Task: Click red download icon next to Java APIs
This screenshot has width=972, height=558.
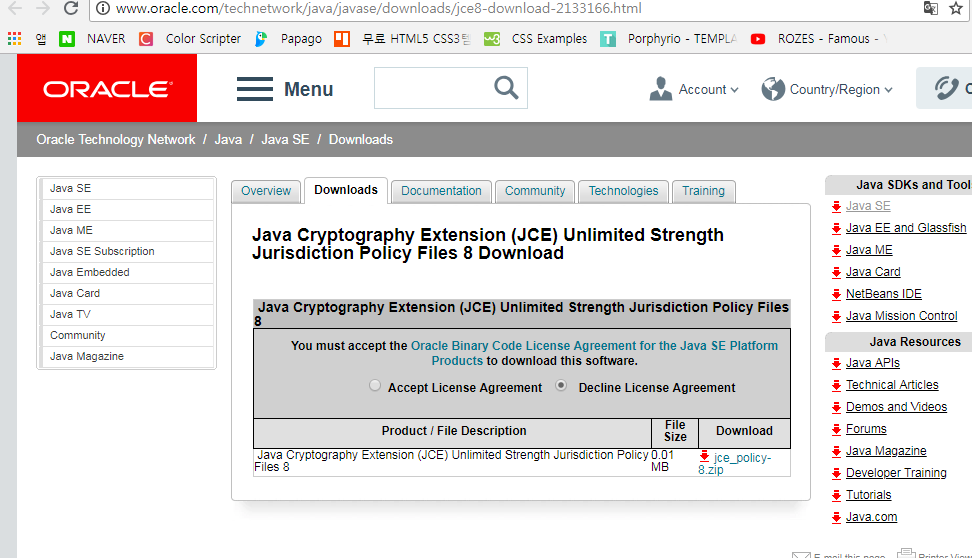Action: [x=836, y=363]
